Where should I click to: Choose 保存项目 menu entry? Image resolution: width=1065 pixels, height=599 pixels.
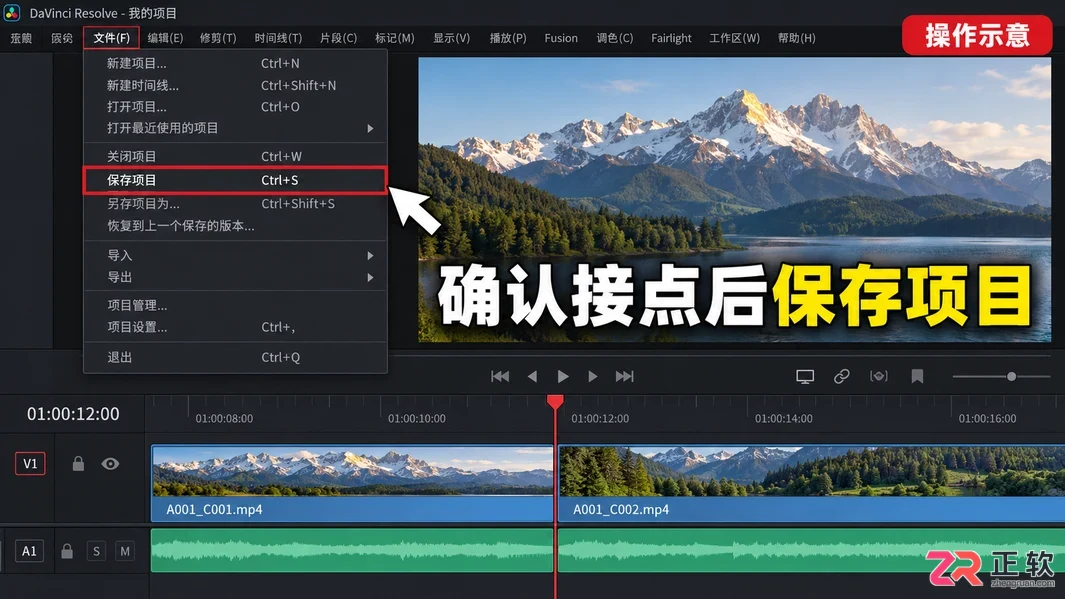point(234,180)
